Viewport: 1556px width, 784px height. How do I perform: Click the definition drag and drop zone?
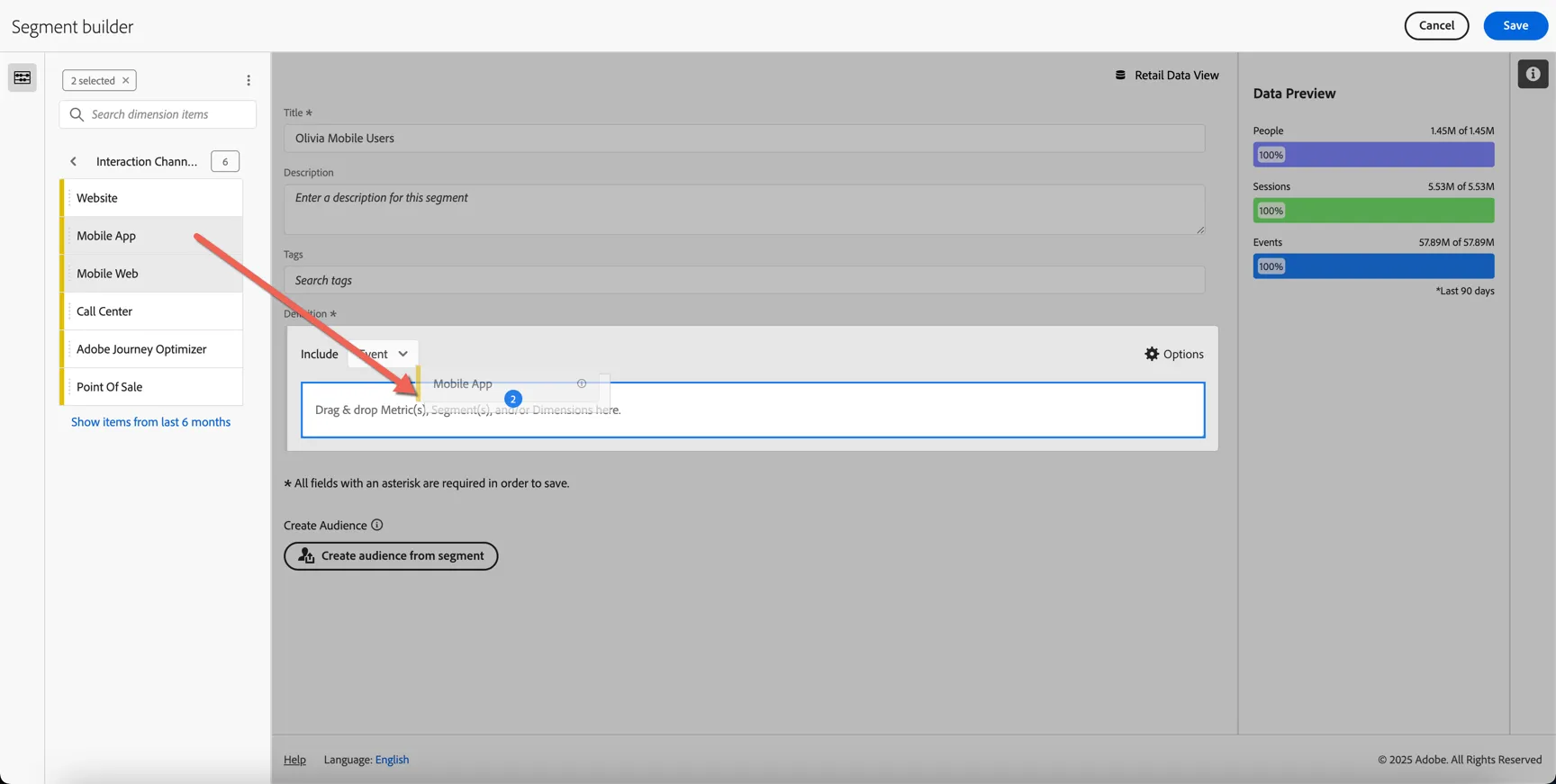pyautogui.click(x=753, y=410)
